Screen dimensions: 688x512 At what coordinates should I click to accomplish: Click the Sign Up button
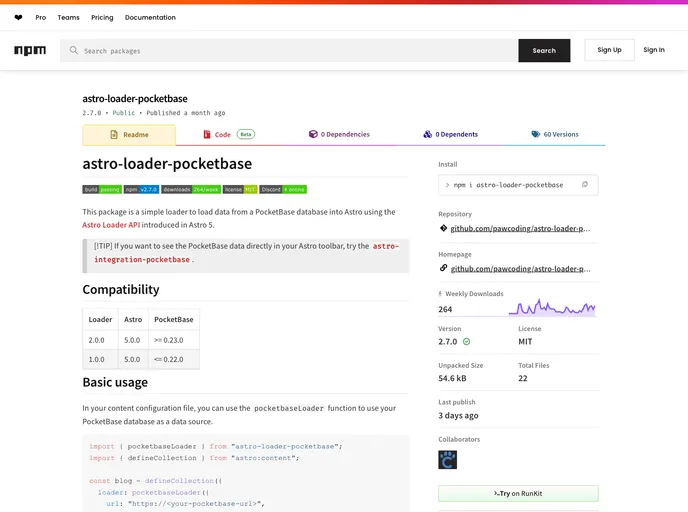pos(609,50)
